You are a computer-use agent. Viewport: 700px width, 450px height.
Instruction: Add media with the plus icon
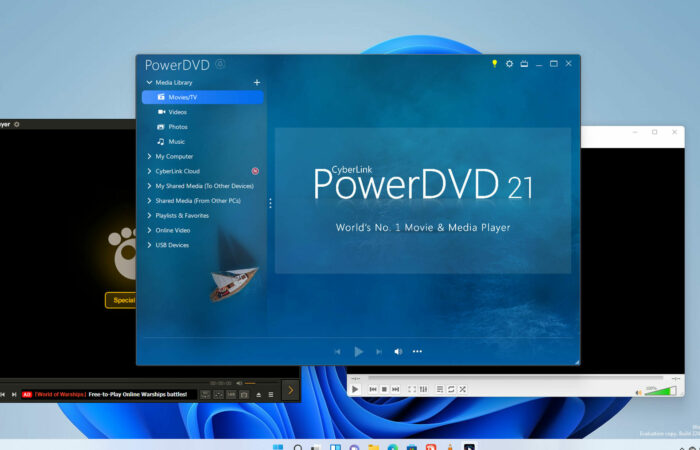coord(257,83)
